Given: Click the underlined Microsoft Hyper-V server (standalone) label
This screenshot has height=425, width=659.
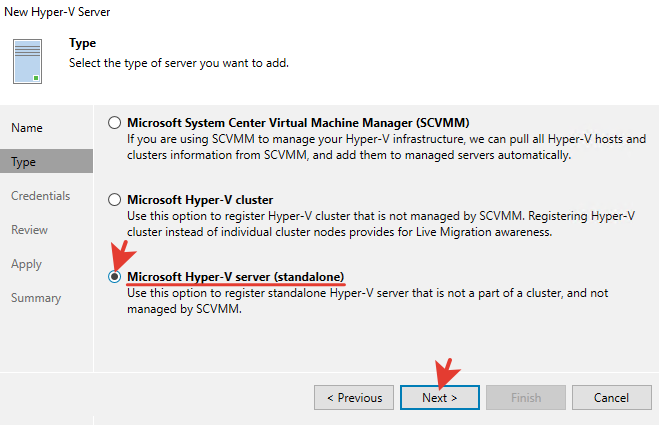Looking at the screenshot, I should pos(242,276).
